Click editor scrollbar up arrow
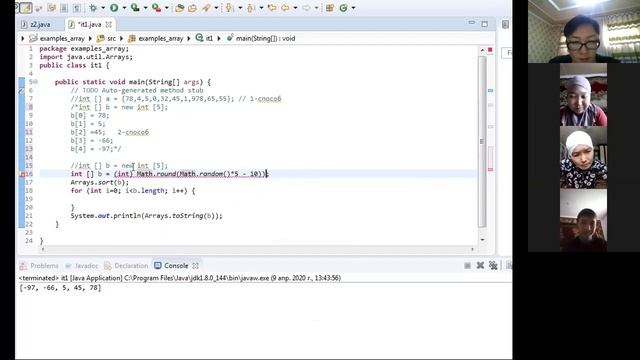This screenshot has height=360, width=640. (482, 50)
